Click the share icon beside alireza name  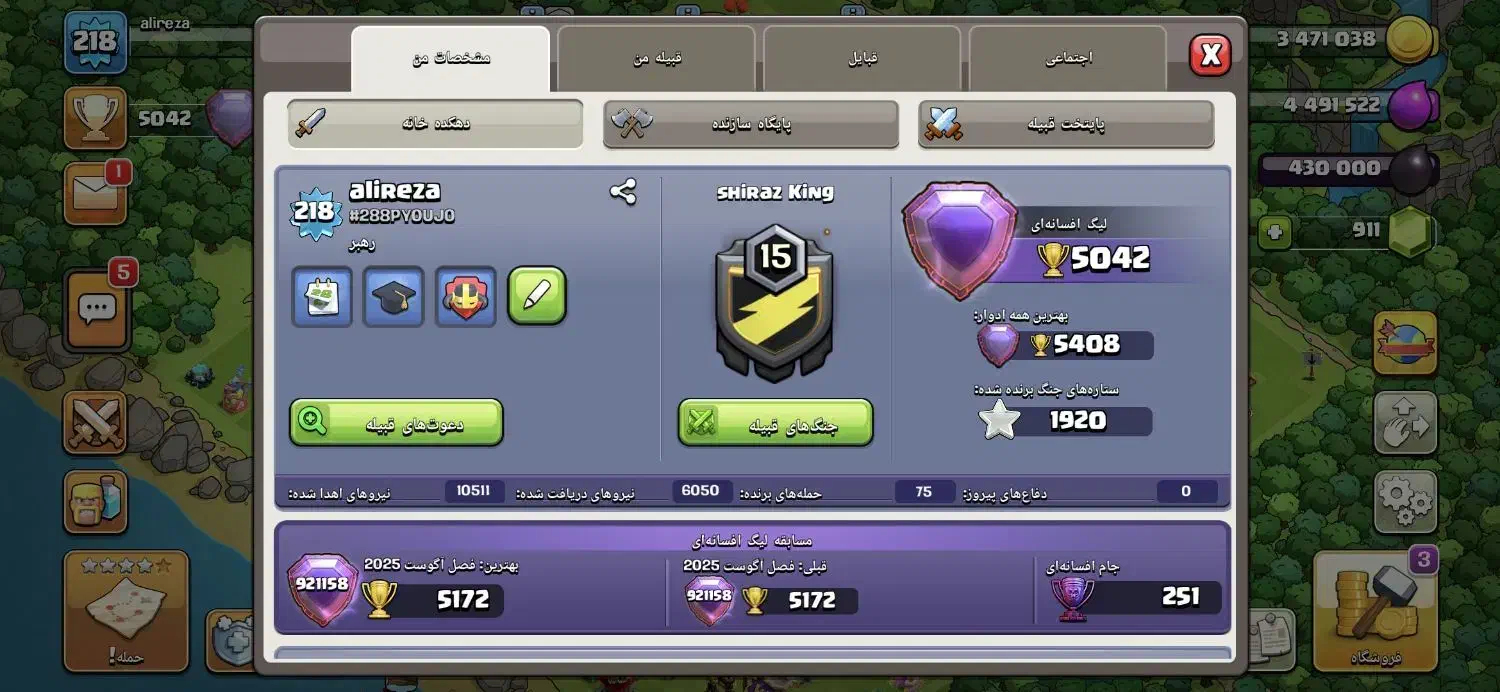click(x=623, y=192)
